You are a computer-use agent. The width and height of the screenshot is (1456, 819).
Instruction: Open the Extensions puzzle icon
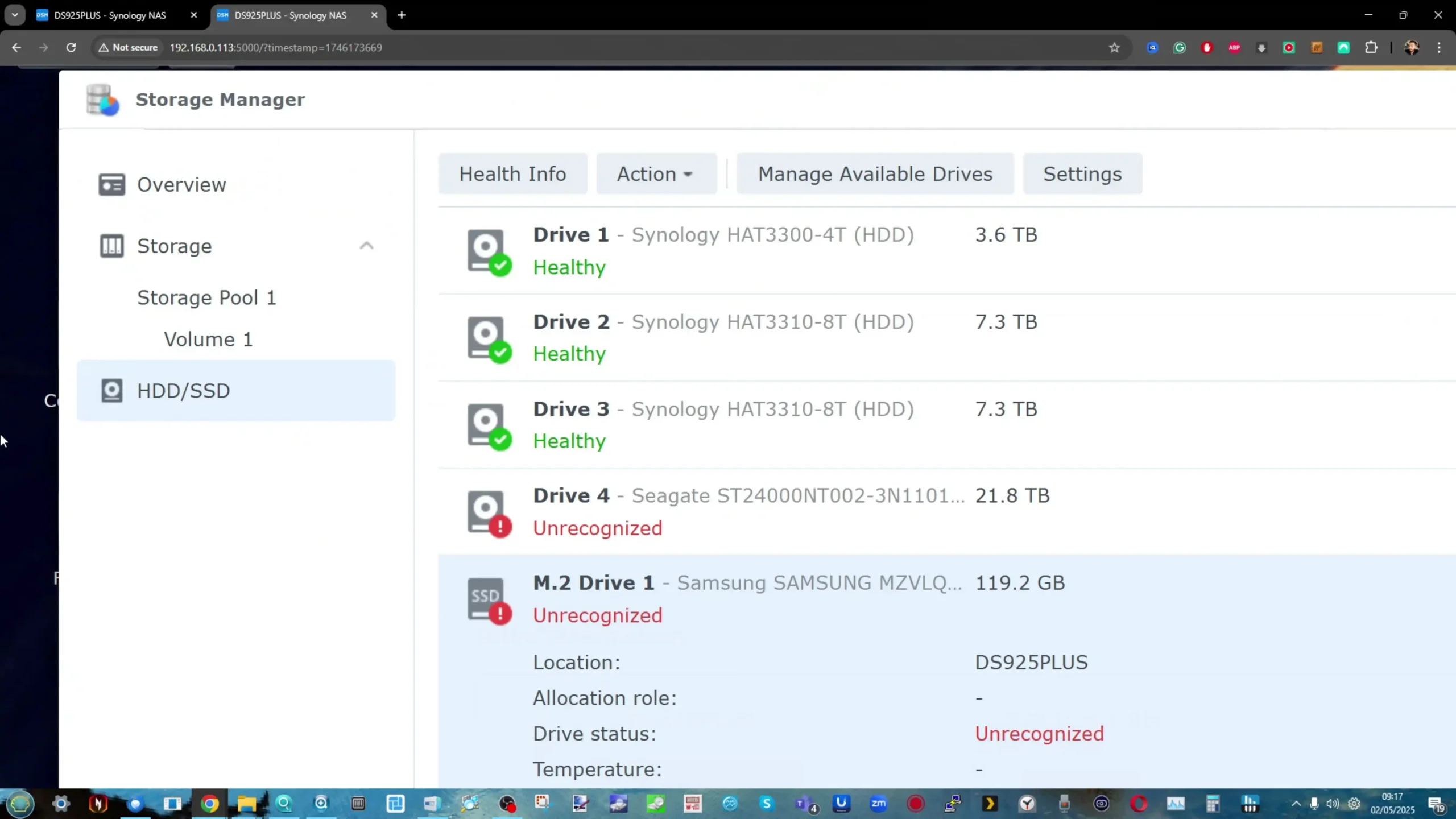point(1371,48)
